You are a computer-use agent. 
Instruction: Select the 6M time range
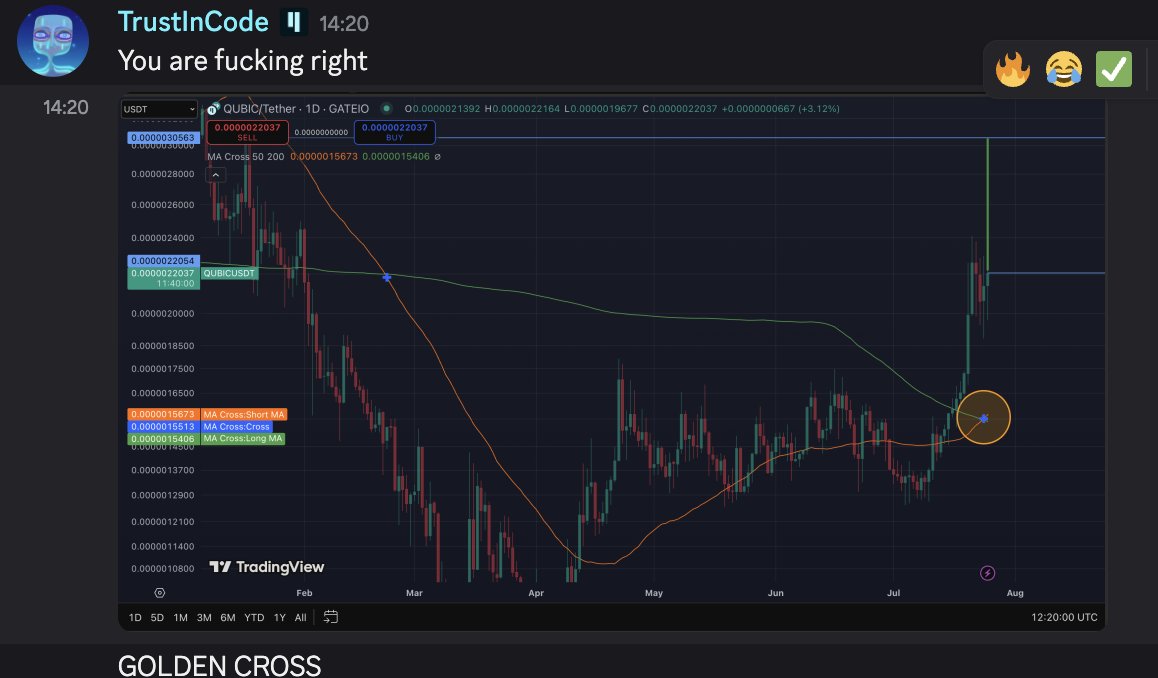point(227,617)
